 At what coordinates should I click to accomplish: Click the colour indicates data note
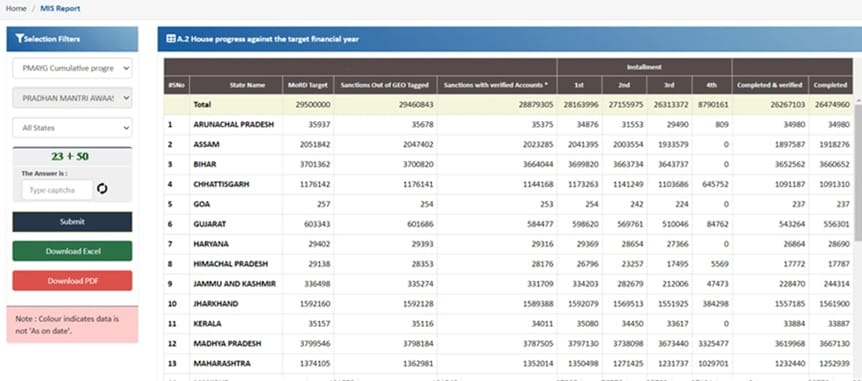[x=72, y=325]
